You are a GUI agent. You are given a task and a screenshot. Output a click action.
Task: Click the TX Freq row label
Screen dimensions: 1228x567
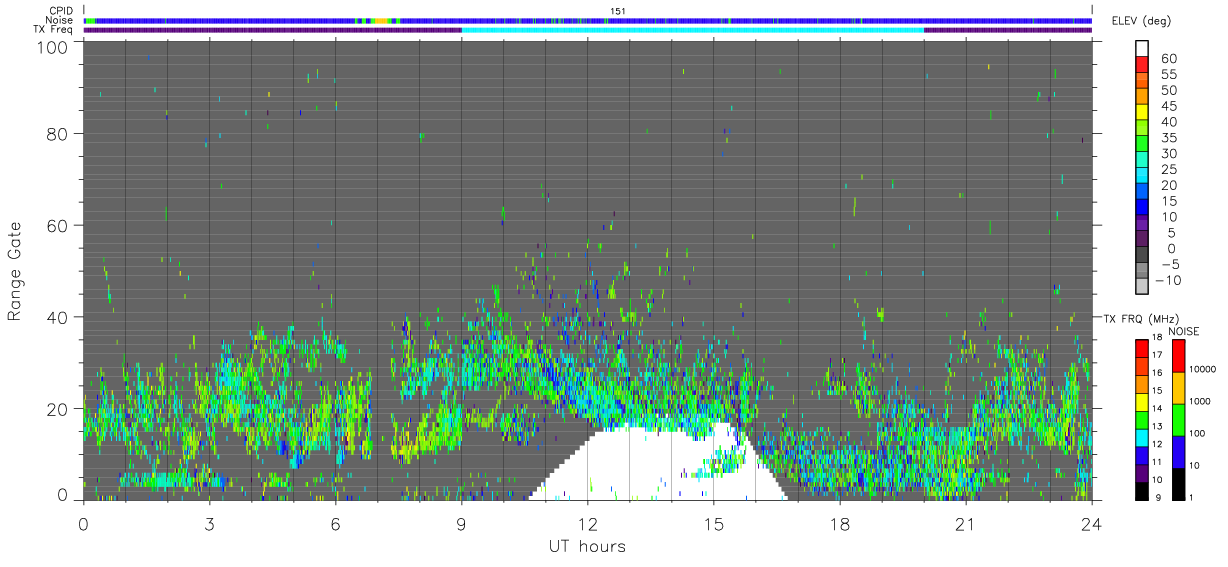point(53,29)
